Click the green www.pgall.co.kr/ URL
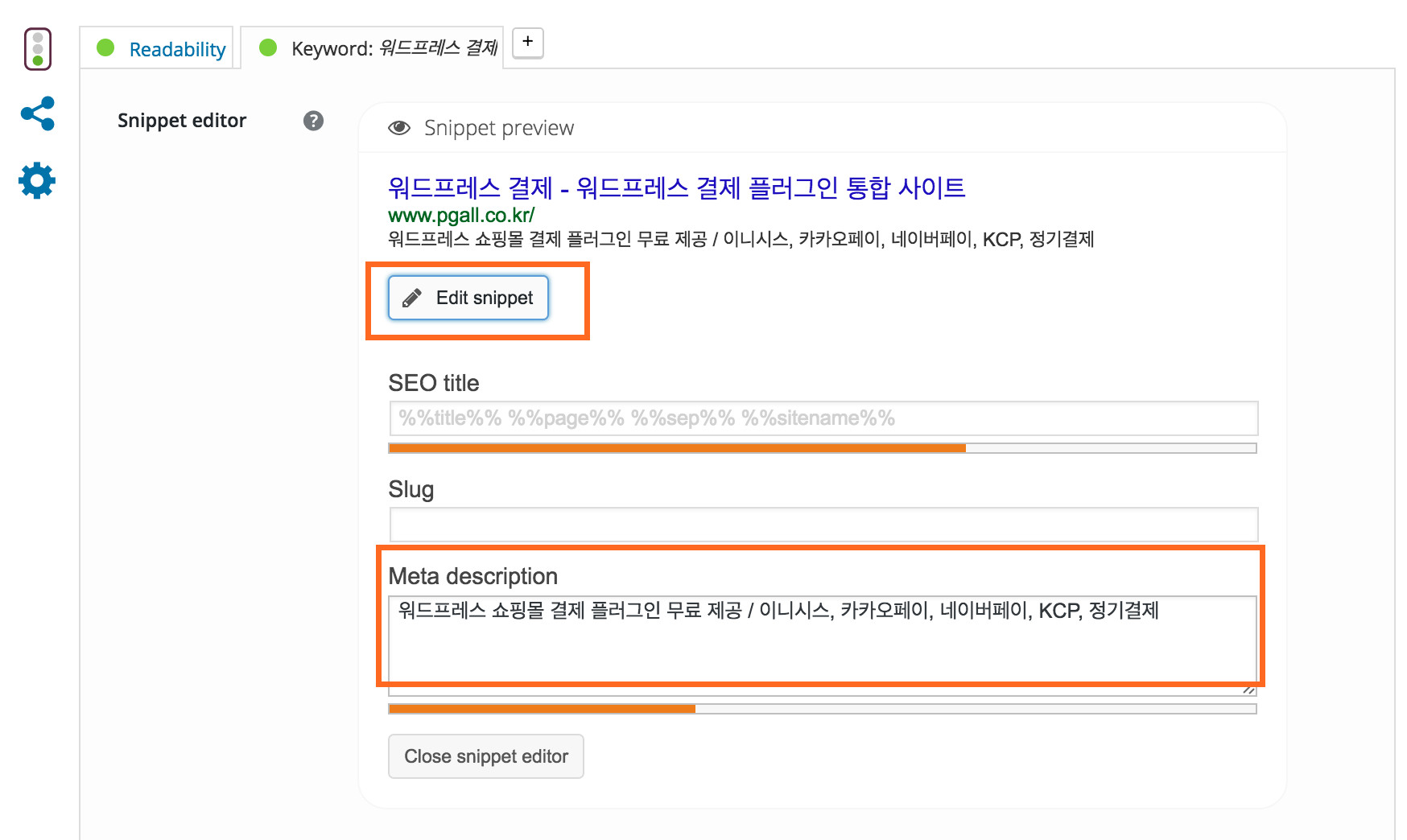 point(461,215)
